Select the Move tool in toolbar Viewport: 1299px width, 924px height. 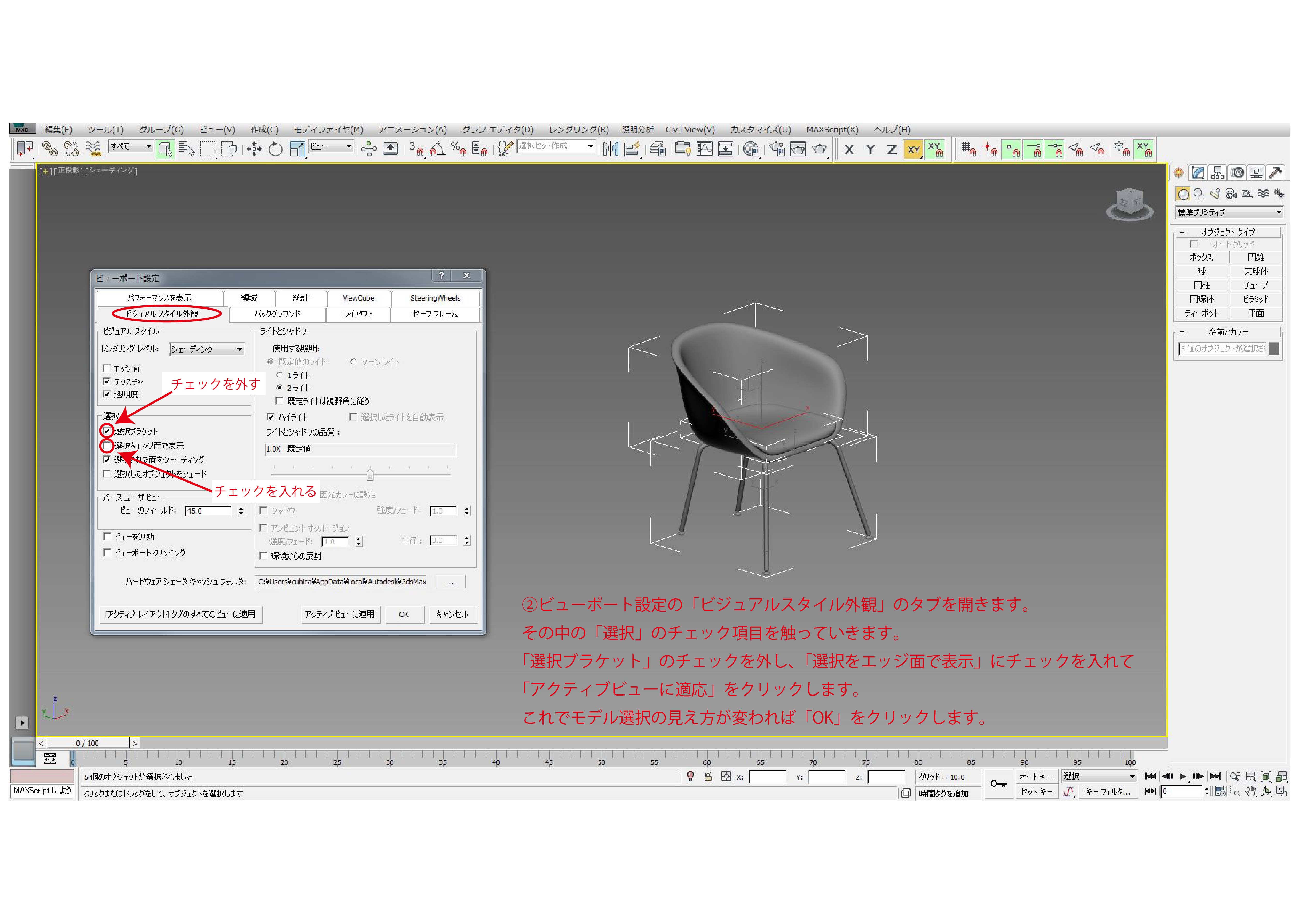(254, 149)
